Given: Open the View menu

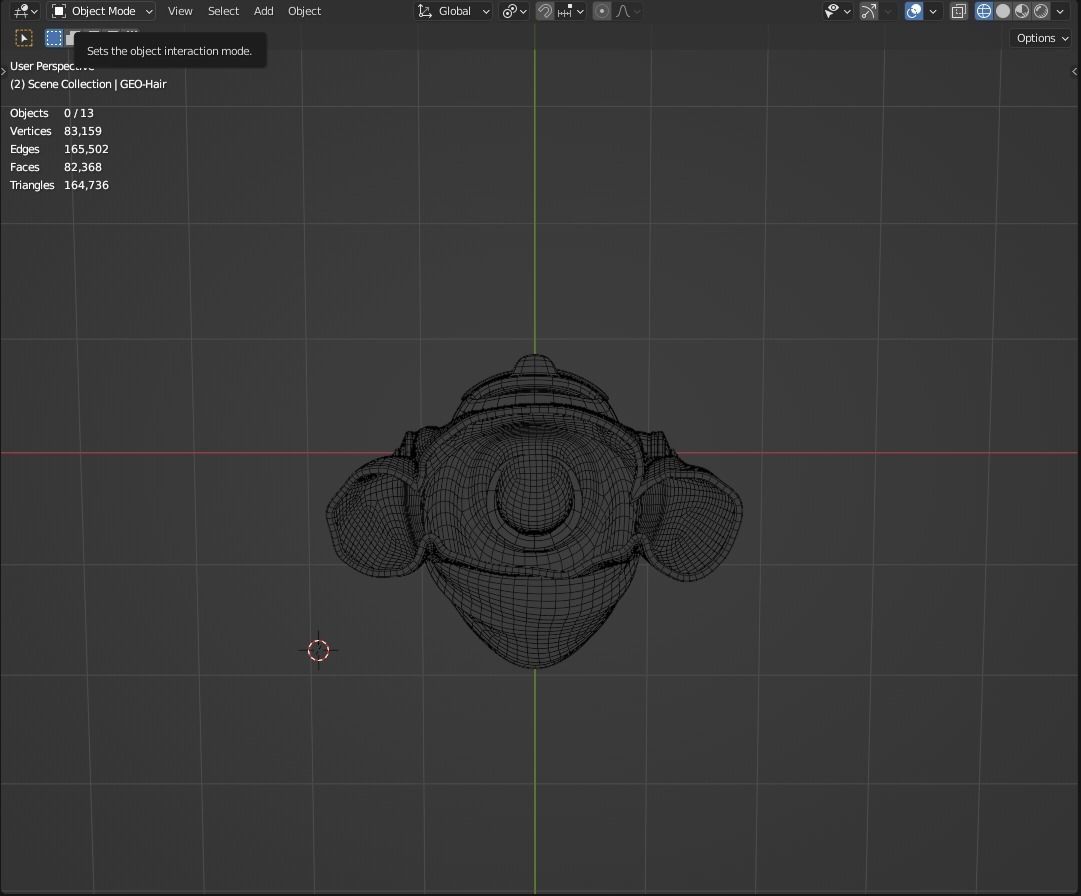Looking at the screenshot, I should click(x=180, y=11).
